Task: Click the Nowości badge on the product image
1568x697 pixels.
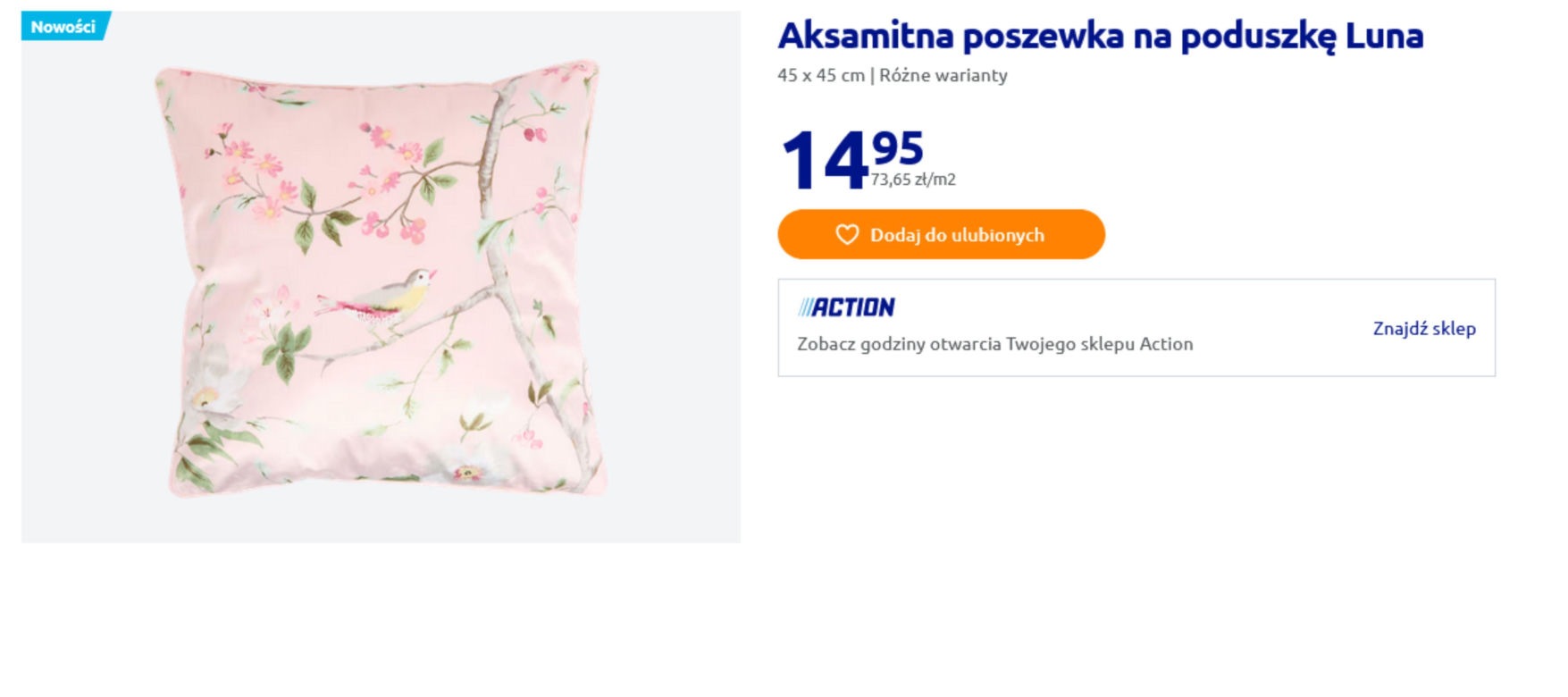Action: click(64, 26)
